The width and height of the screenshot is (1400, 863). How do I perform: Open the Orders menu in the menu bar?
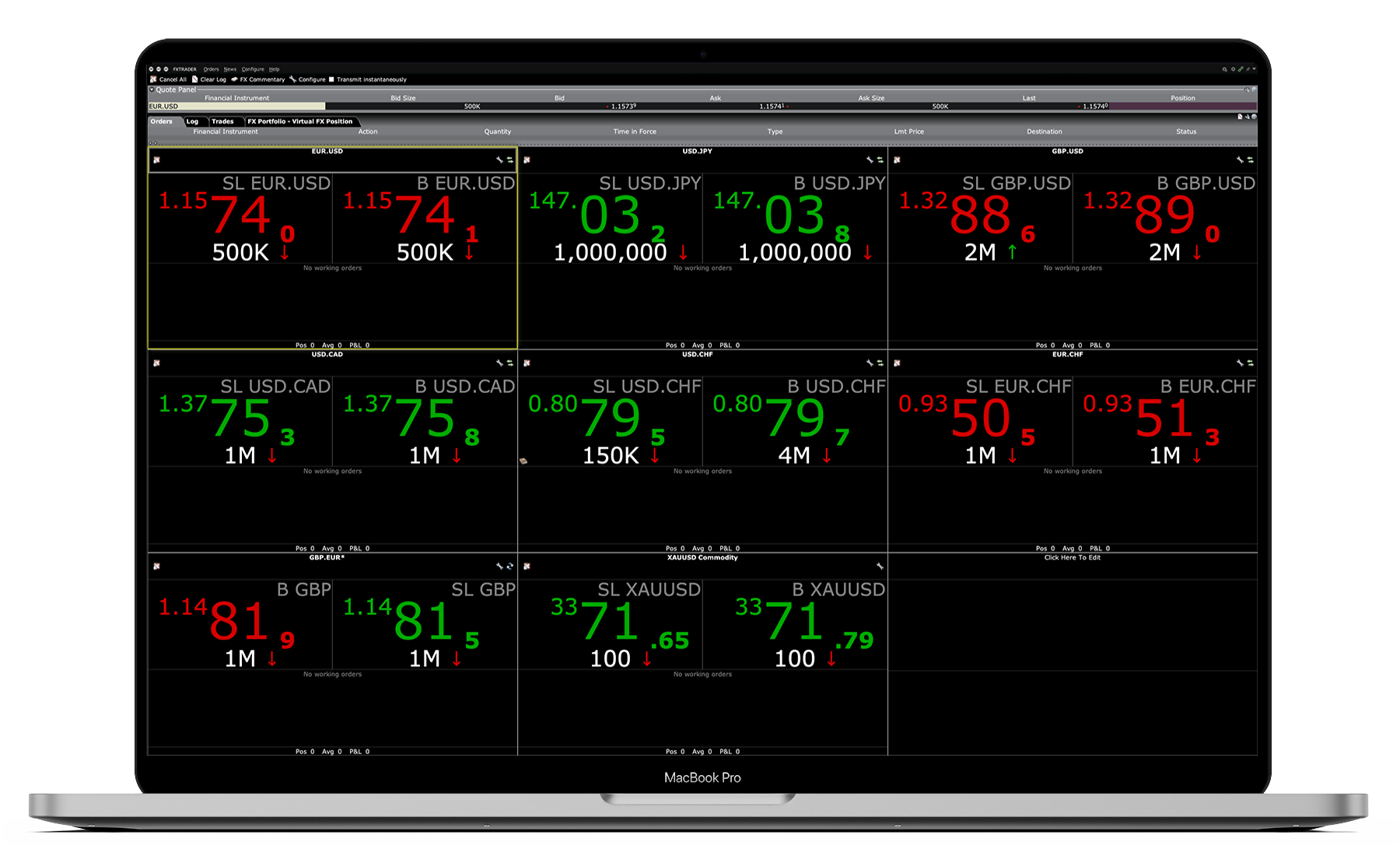[211, 69]
